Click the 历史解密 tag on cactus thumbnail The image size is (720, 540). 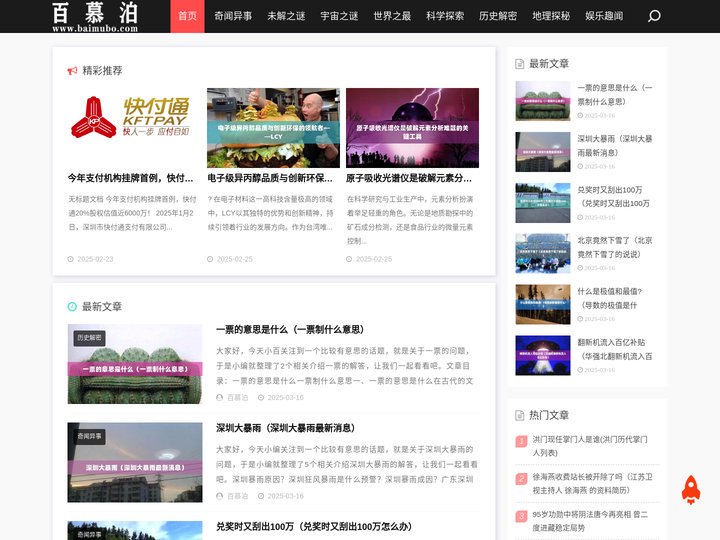pos(90,338)
